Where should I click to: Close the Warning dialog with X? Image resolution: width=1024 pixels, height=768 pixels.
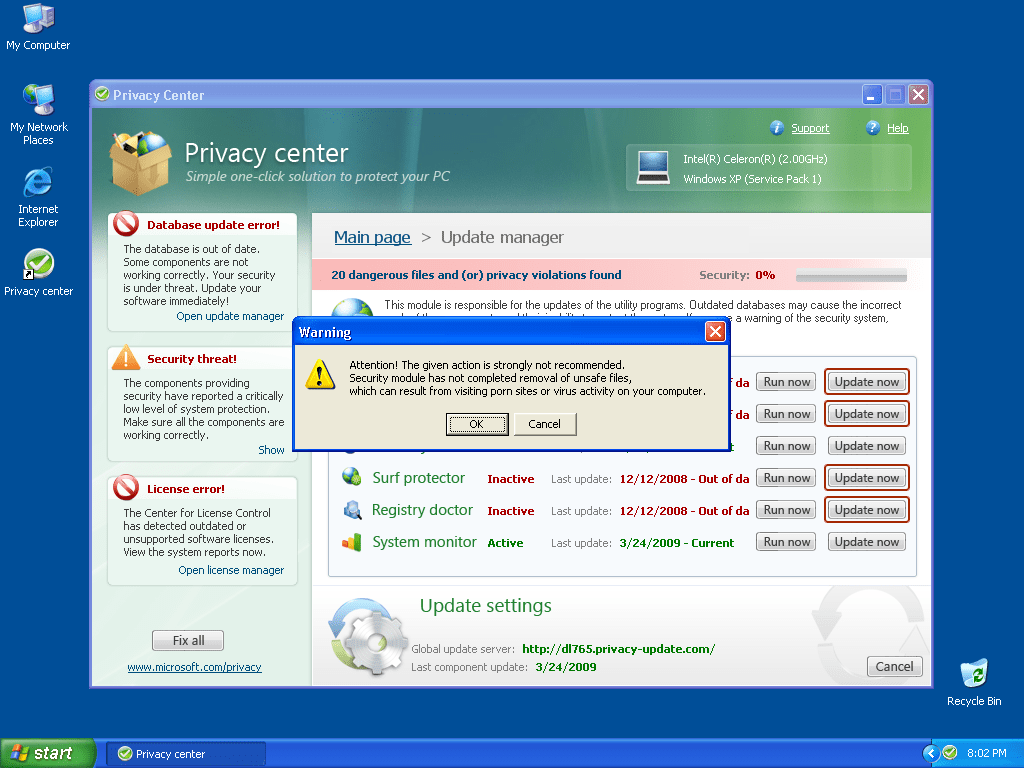[x=715, y=332]
